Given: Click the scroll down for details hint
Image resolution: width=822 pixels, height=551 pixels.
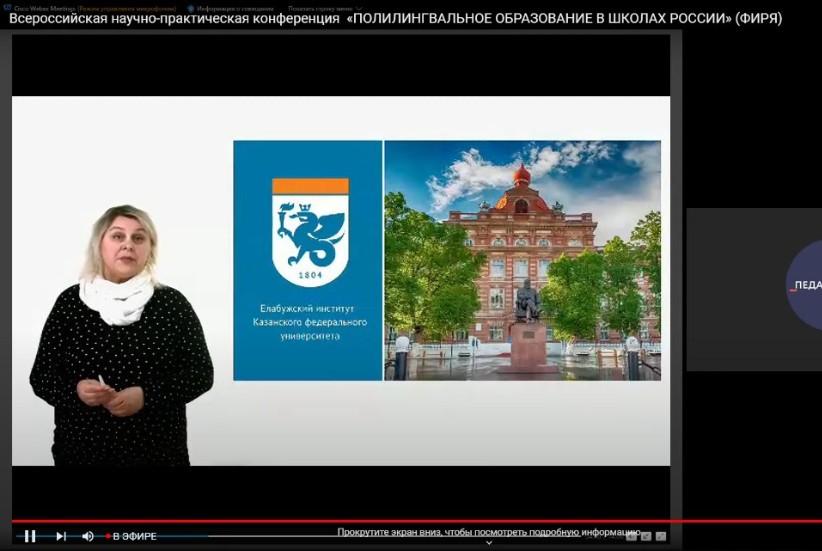Looking at the screenshot, I should coord(488,532).
